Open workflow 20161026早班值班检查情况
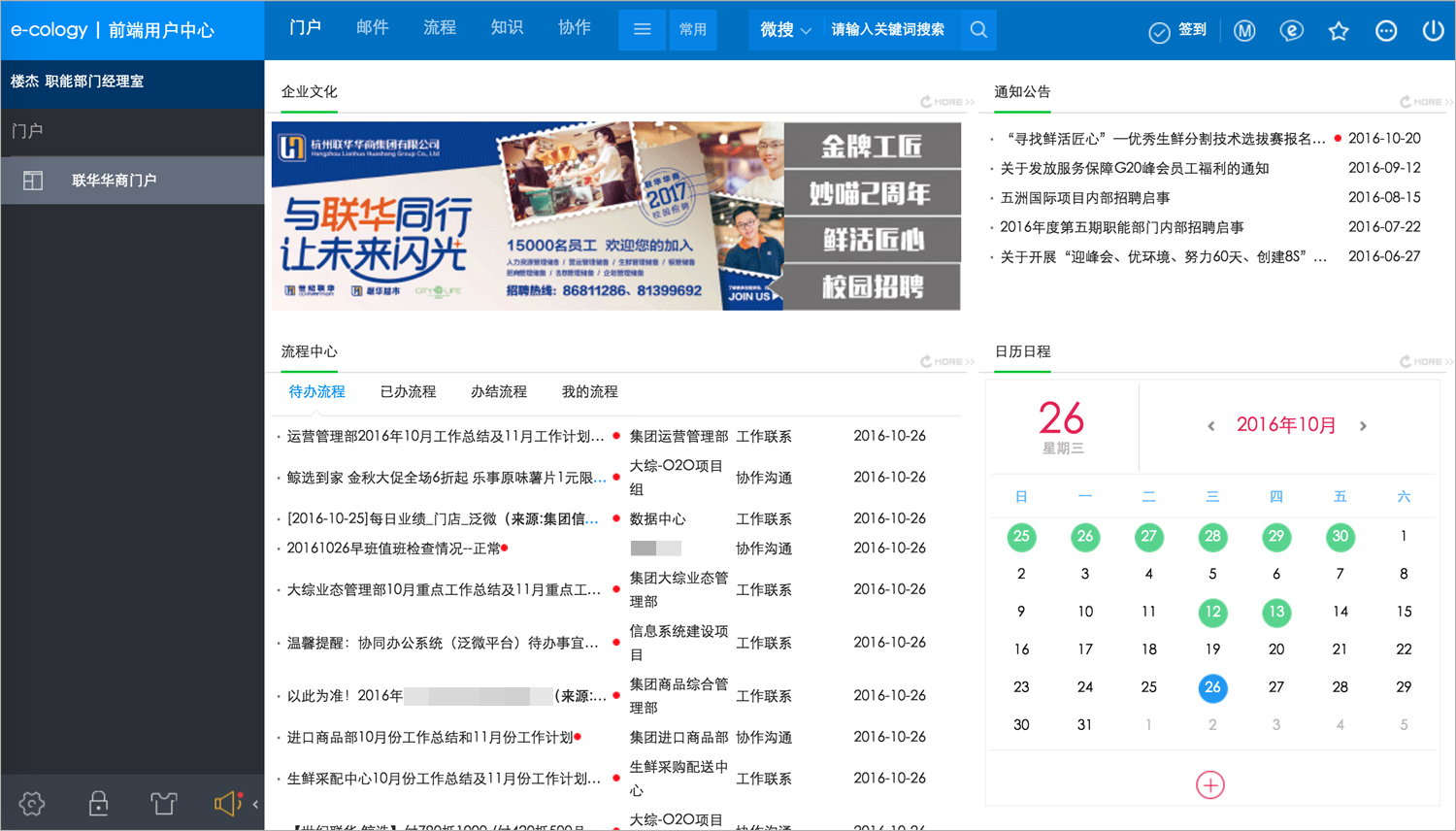This screenshot has width=1456, height=831. [x=393, y=549]
